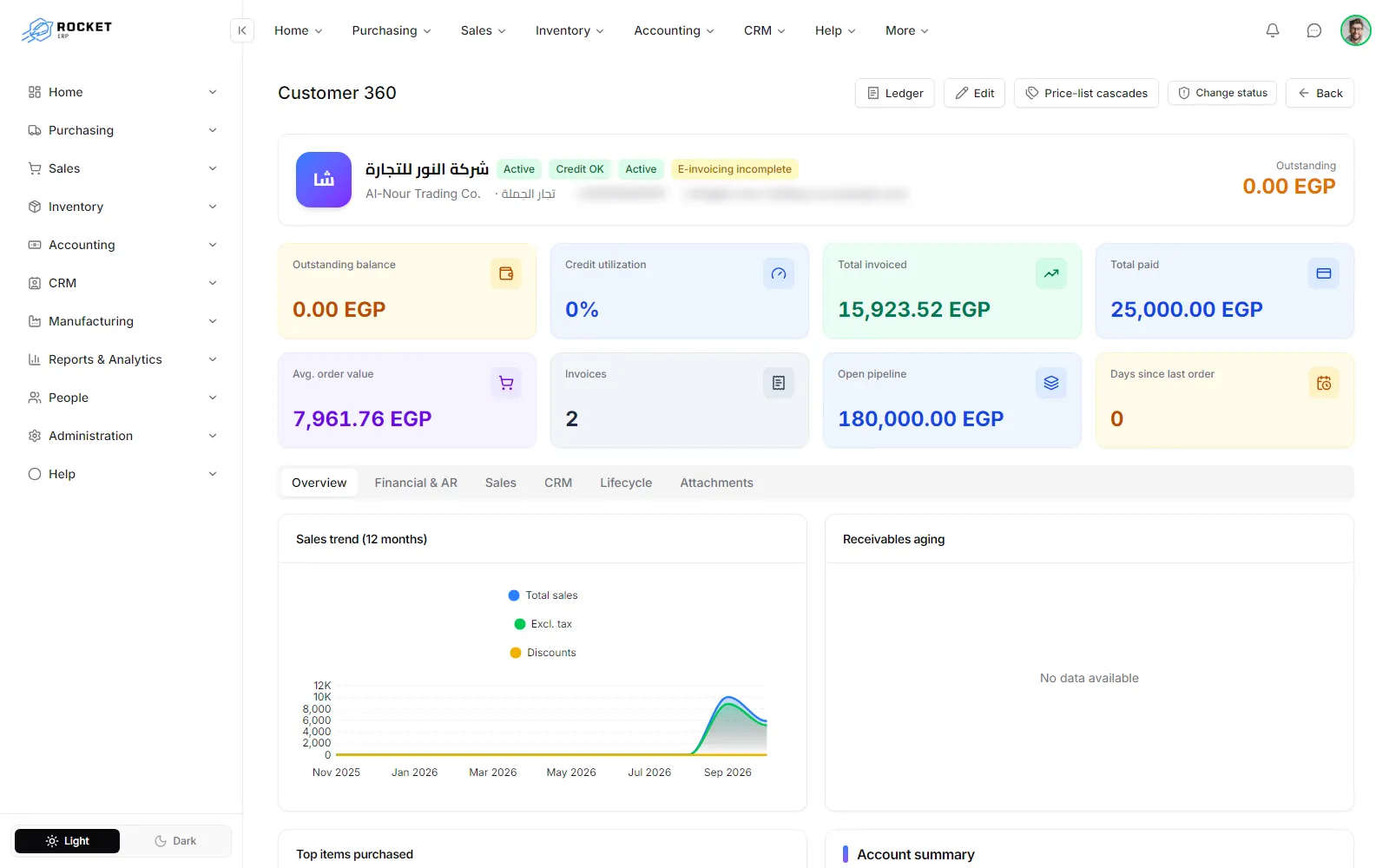The width and height of the screenshot is (1389, 868).
Task: Collapse the sidebar with the arrow button
Action: 242,30
